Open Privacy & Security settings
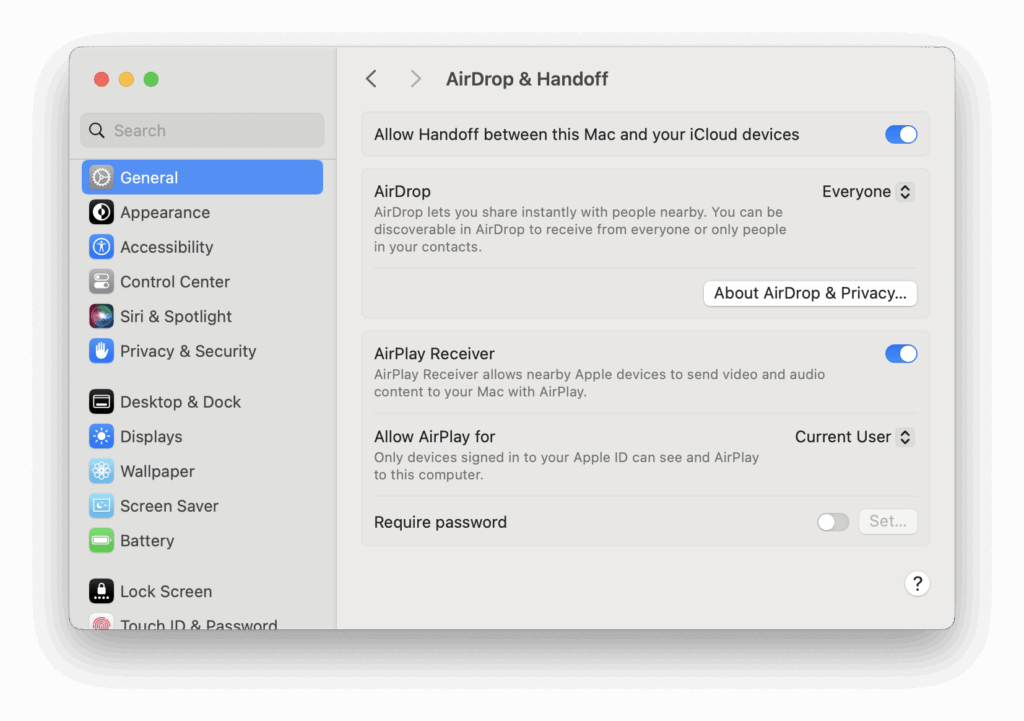The width and height of the screenshot is (1024, 721). tap(101, 351)
